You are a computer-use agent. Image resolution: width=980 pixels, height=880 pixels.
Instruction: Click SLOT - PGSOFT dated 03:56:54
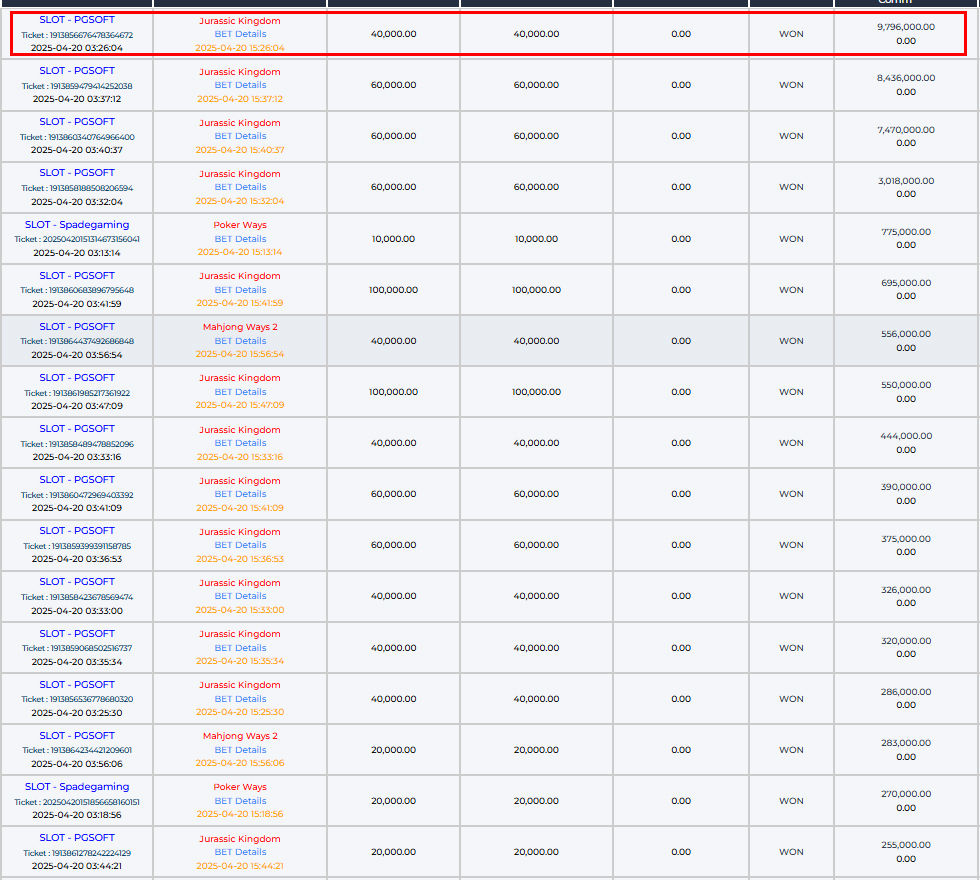(77, 327)
